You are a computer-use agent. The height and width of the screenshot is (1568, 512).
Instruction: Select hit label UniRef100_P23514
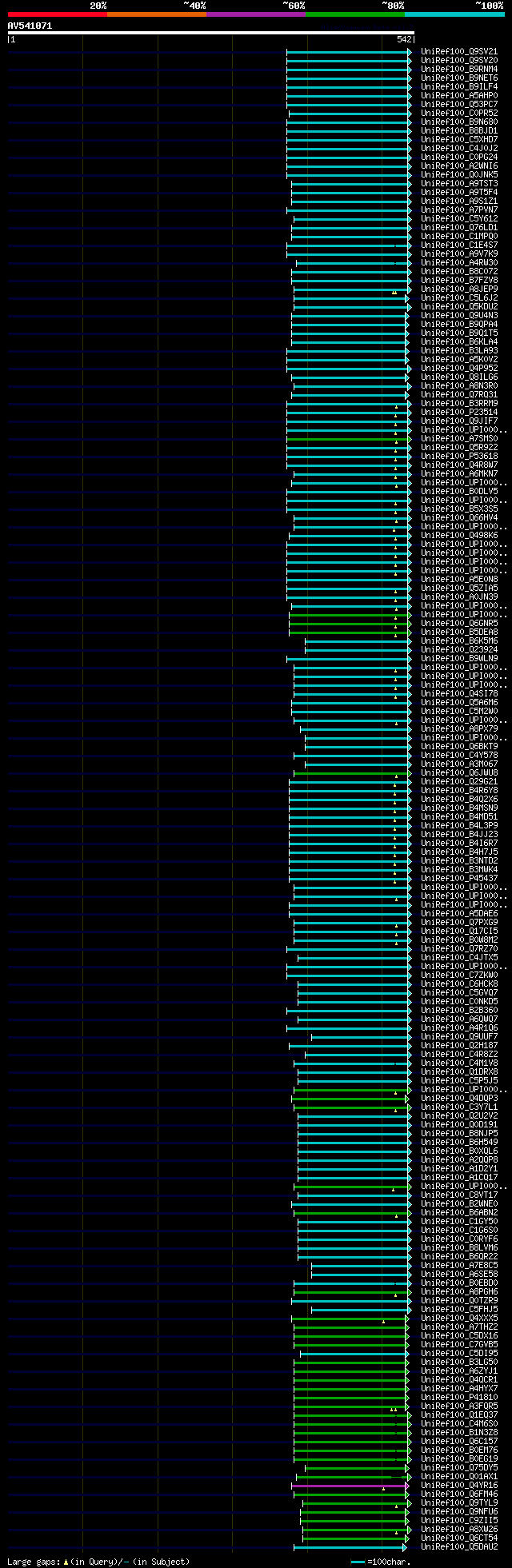click(459, 412)
